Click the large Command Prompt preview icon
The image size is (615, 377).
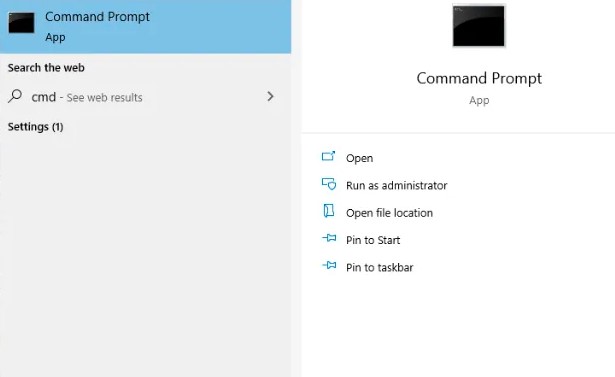479,26
